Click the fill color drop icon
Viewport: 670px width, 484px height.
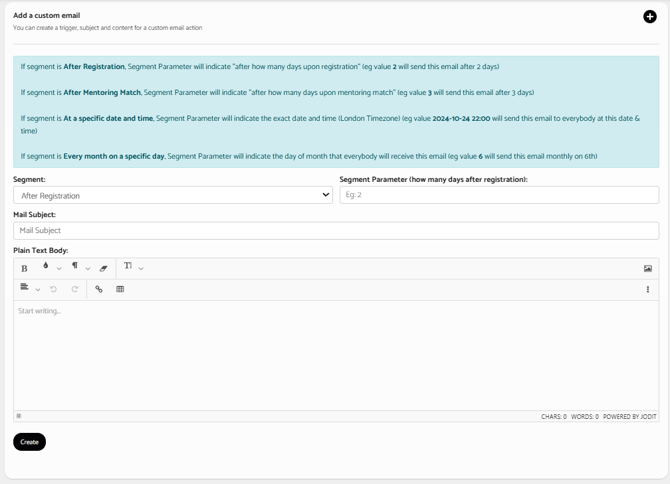point(45,265)
